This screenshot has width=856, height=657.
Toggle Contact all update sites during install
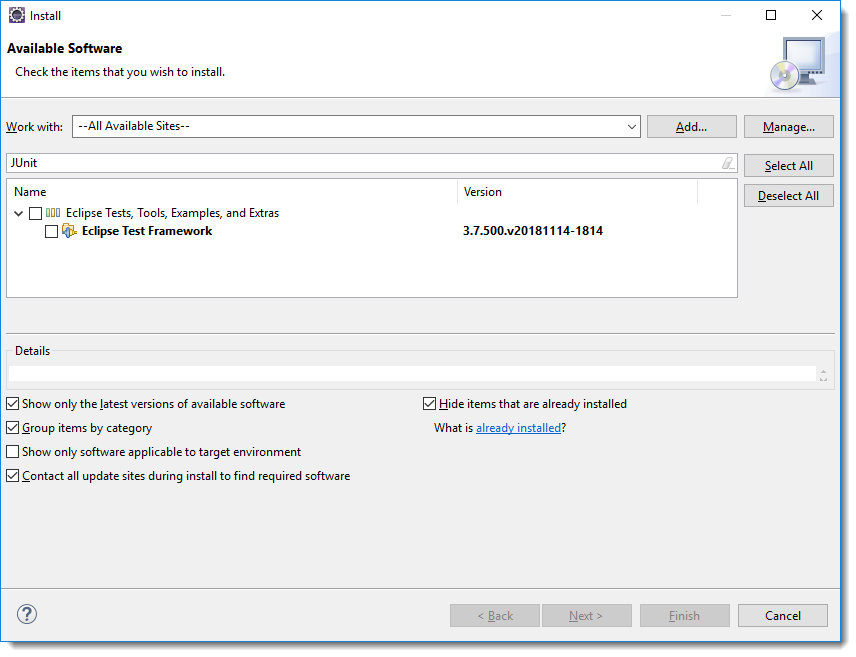13,476
